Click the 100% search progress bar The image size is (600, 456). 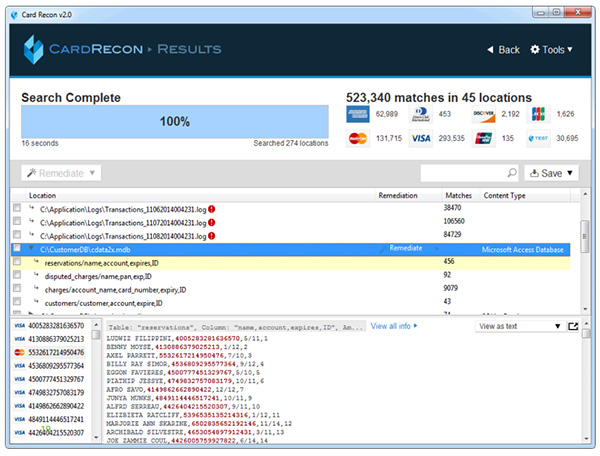[x=175, y=122]
